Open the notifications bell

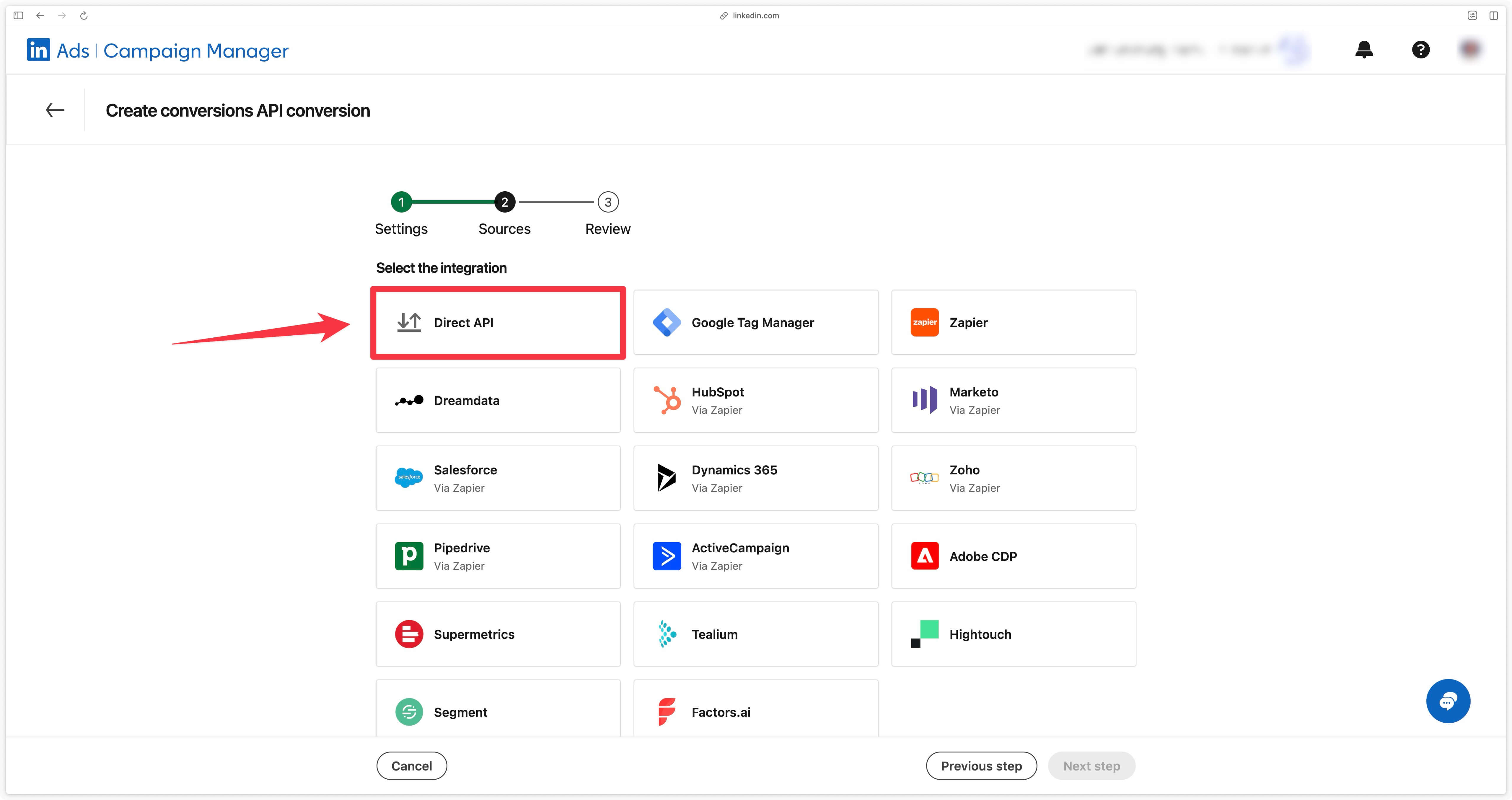[1364, 50]
